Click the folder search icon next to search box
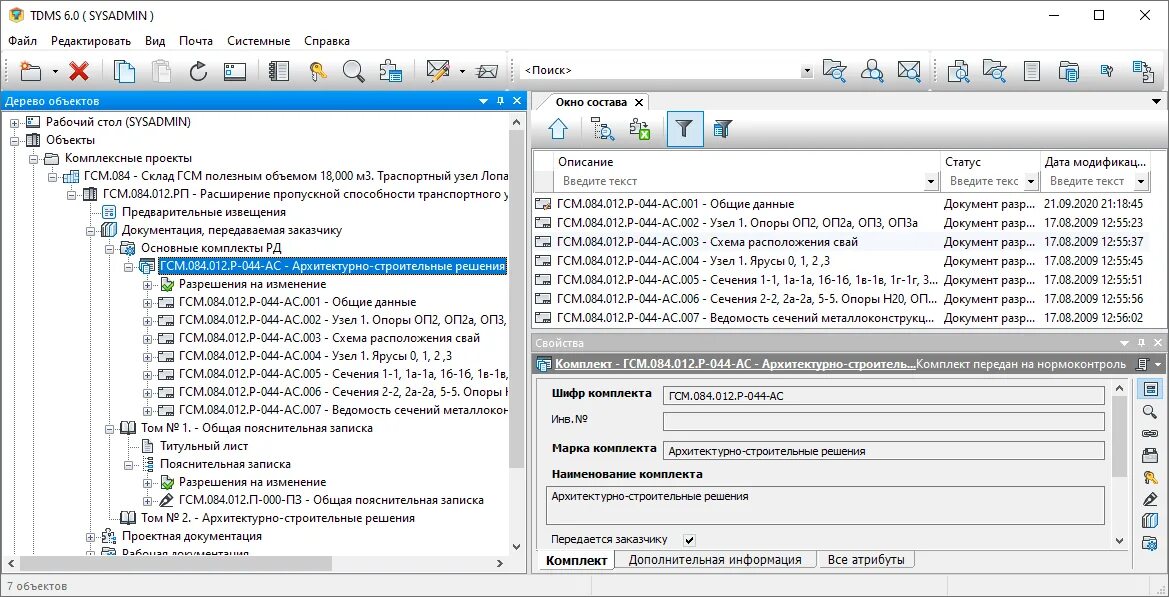Image resolution: width=1169 pixels, height=597 pixels. click(835, 71)
